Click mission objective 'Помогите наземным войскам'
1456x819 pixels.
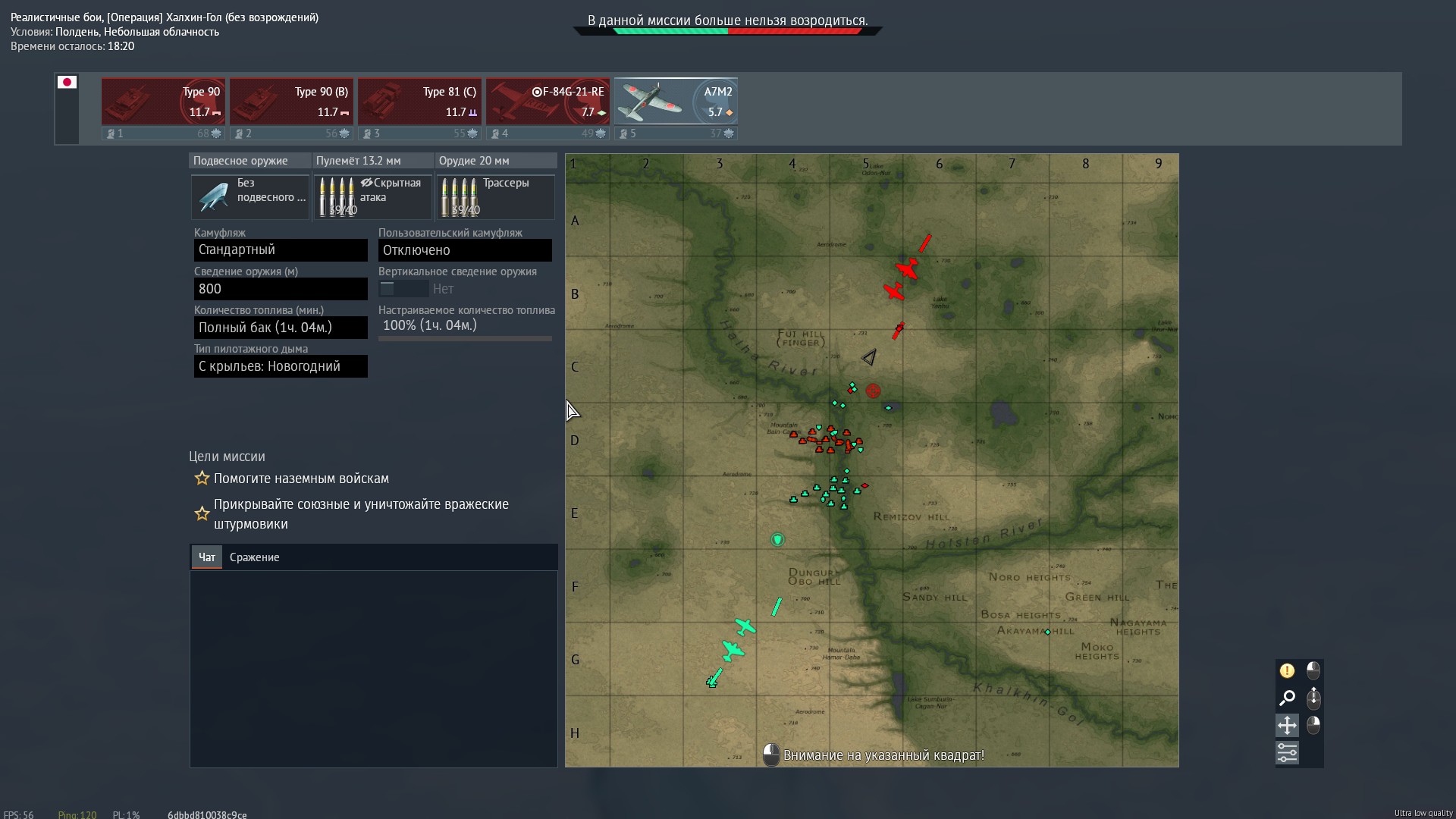(x=301, y=479)
